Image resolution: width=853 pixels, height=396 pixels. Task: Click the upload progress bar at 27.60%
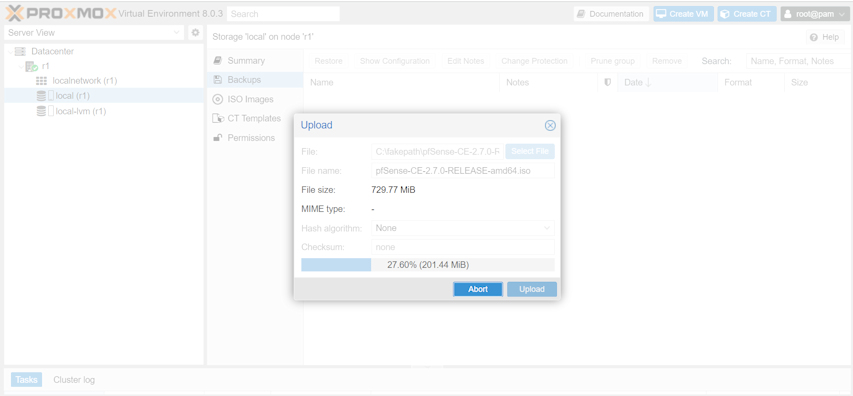click(428, 265)
